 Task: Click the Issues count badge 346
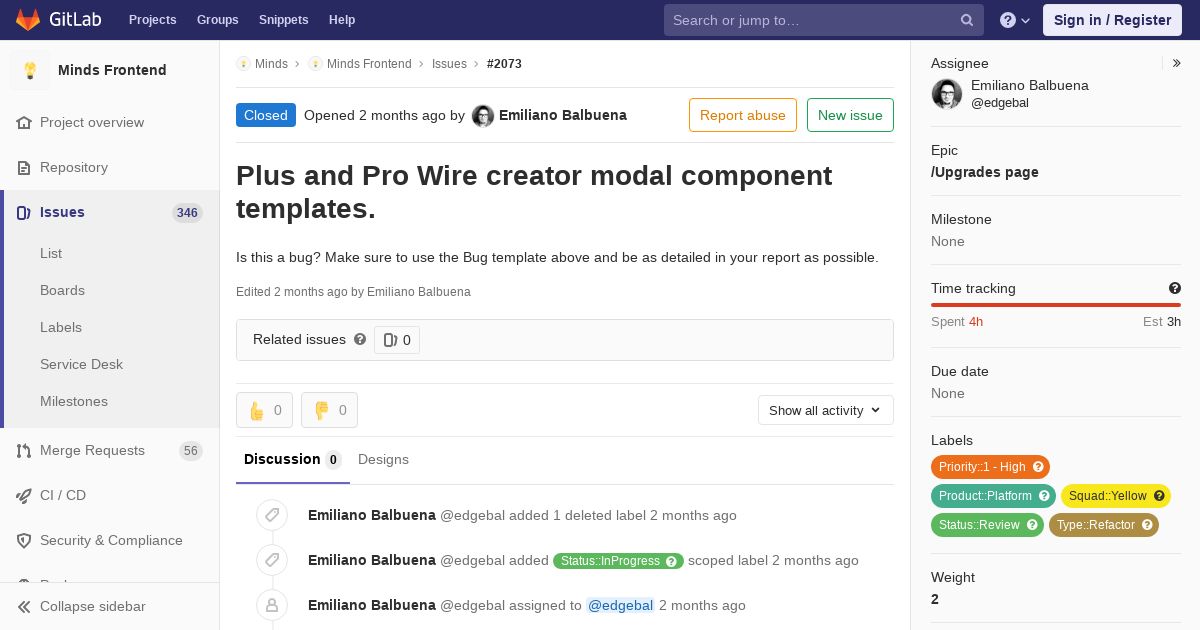(x=187, y=212)
